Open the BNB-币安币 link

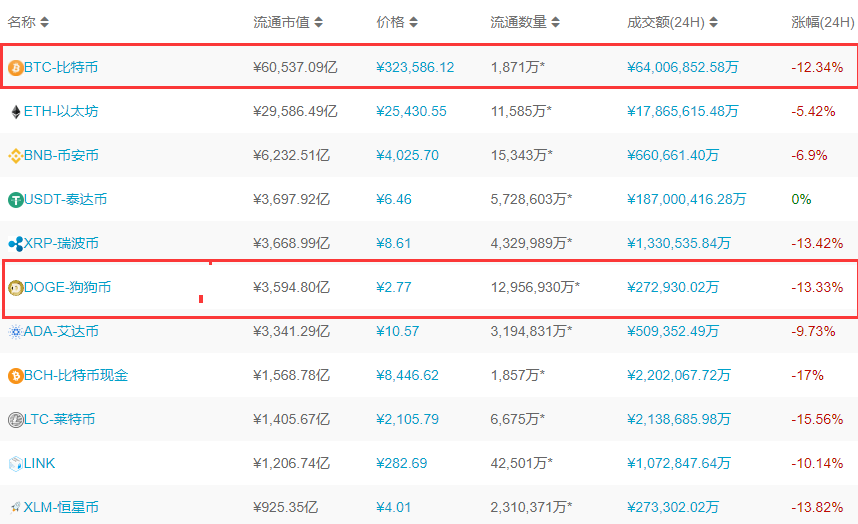(61, 155)
